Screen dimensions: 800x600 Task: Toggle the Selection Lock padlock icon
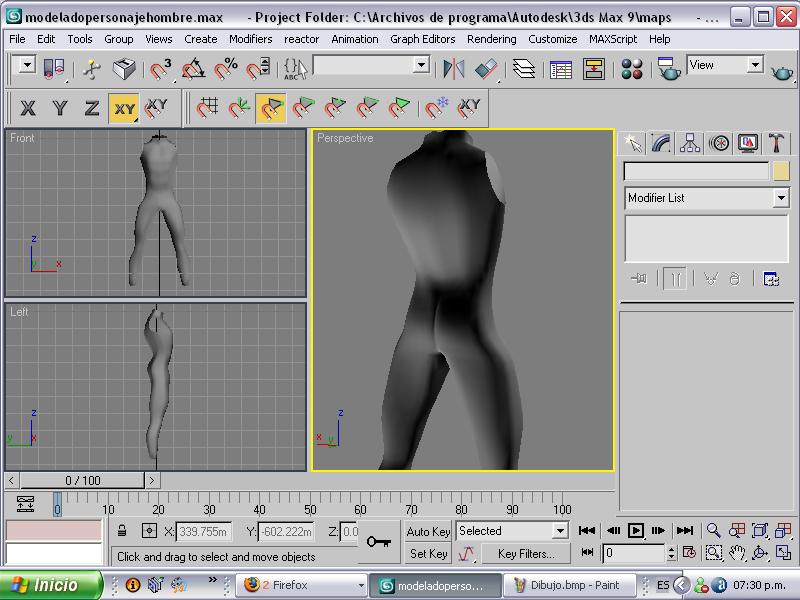[x=122, y=531]
